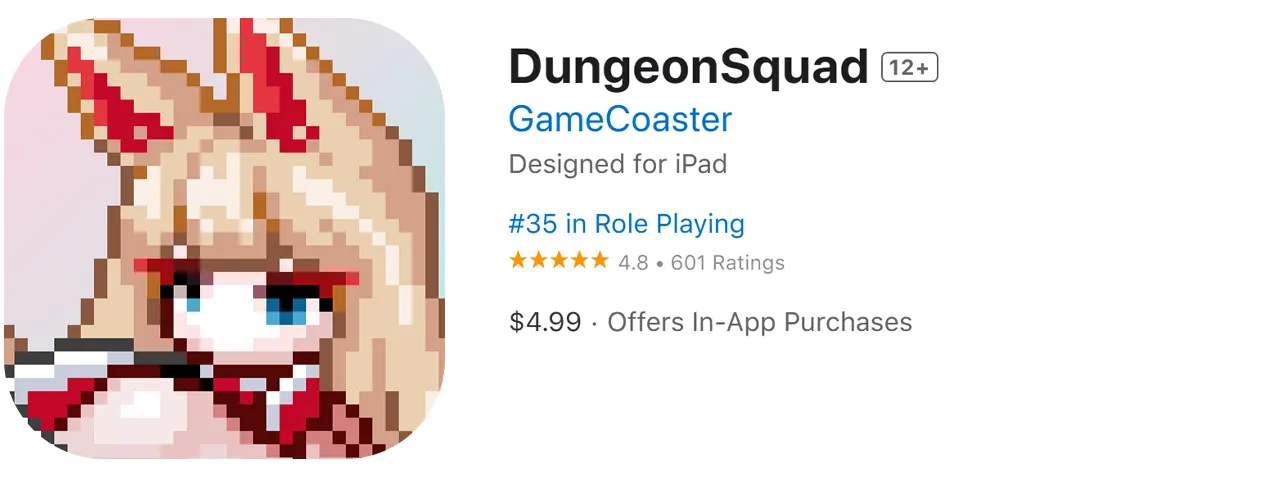Select the fourth orange rating star
The width and height of the screenshot is (1280, 477).
(x=578, y=261)
